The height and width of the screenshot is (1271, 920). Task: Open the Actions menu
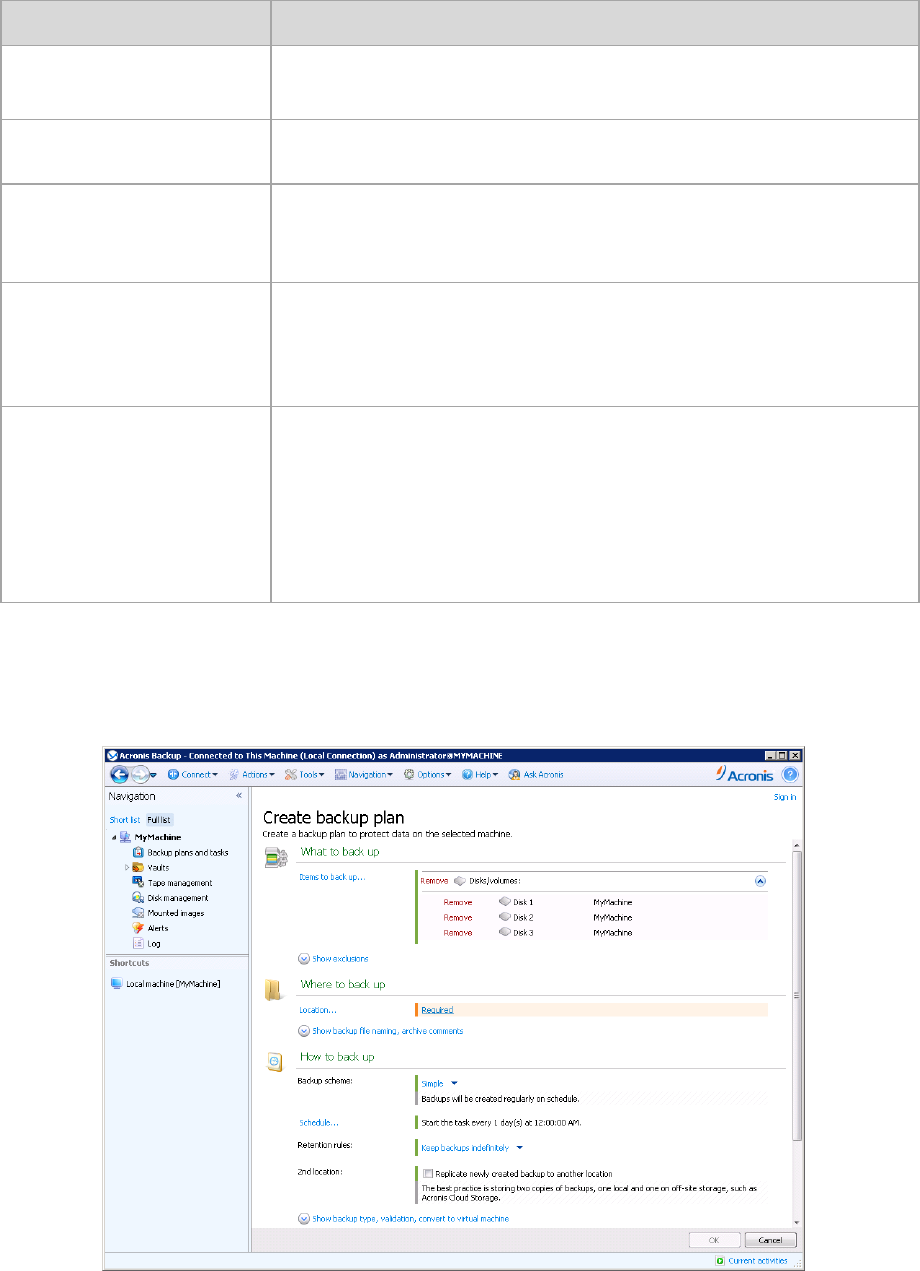click(252, 775)
